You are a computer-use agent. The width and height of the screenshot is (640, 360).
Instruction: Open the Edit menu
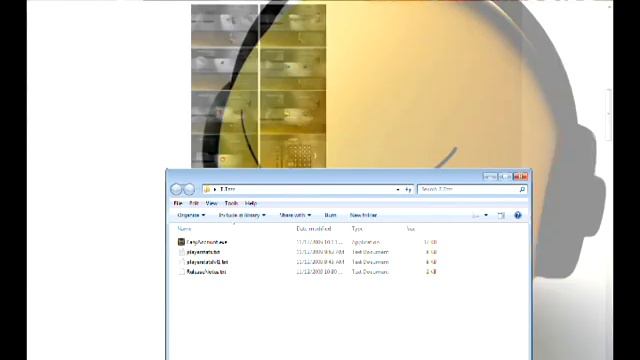pos(194,203)
